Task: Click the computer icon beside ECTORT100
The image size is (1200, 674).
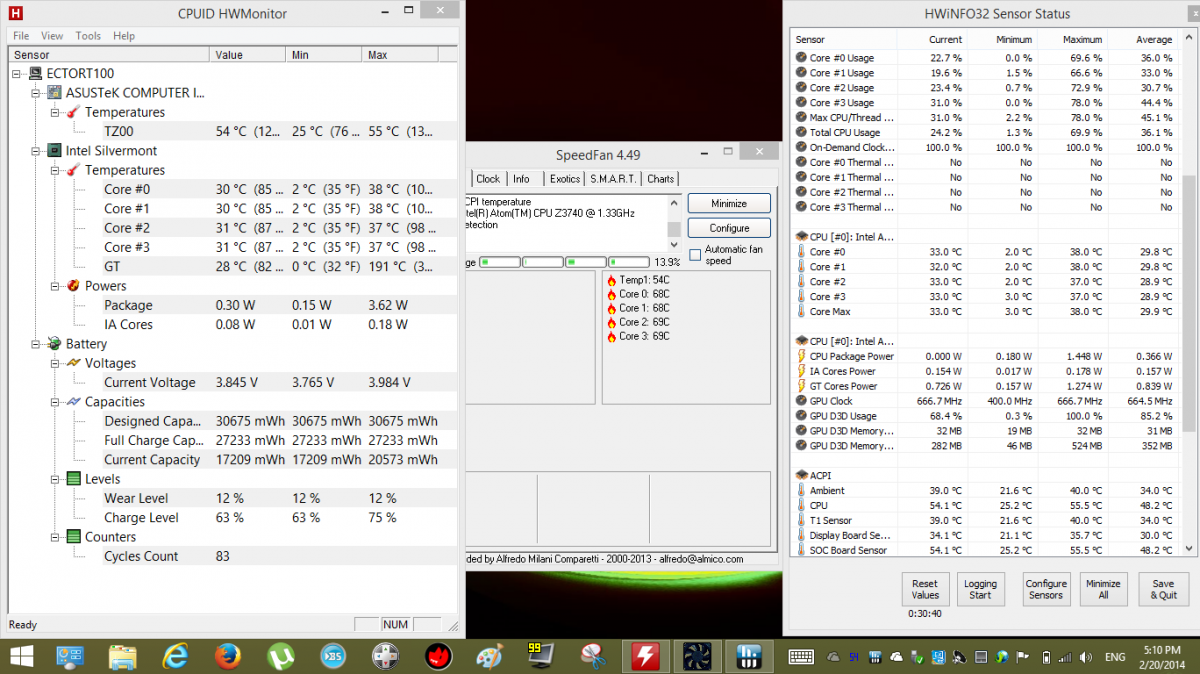Action: pyautogui.click(x=36, y=74)
